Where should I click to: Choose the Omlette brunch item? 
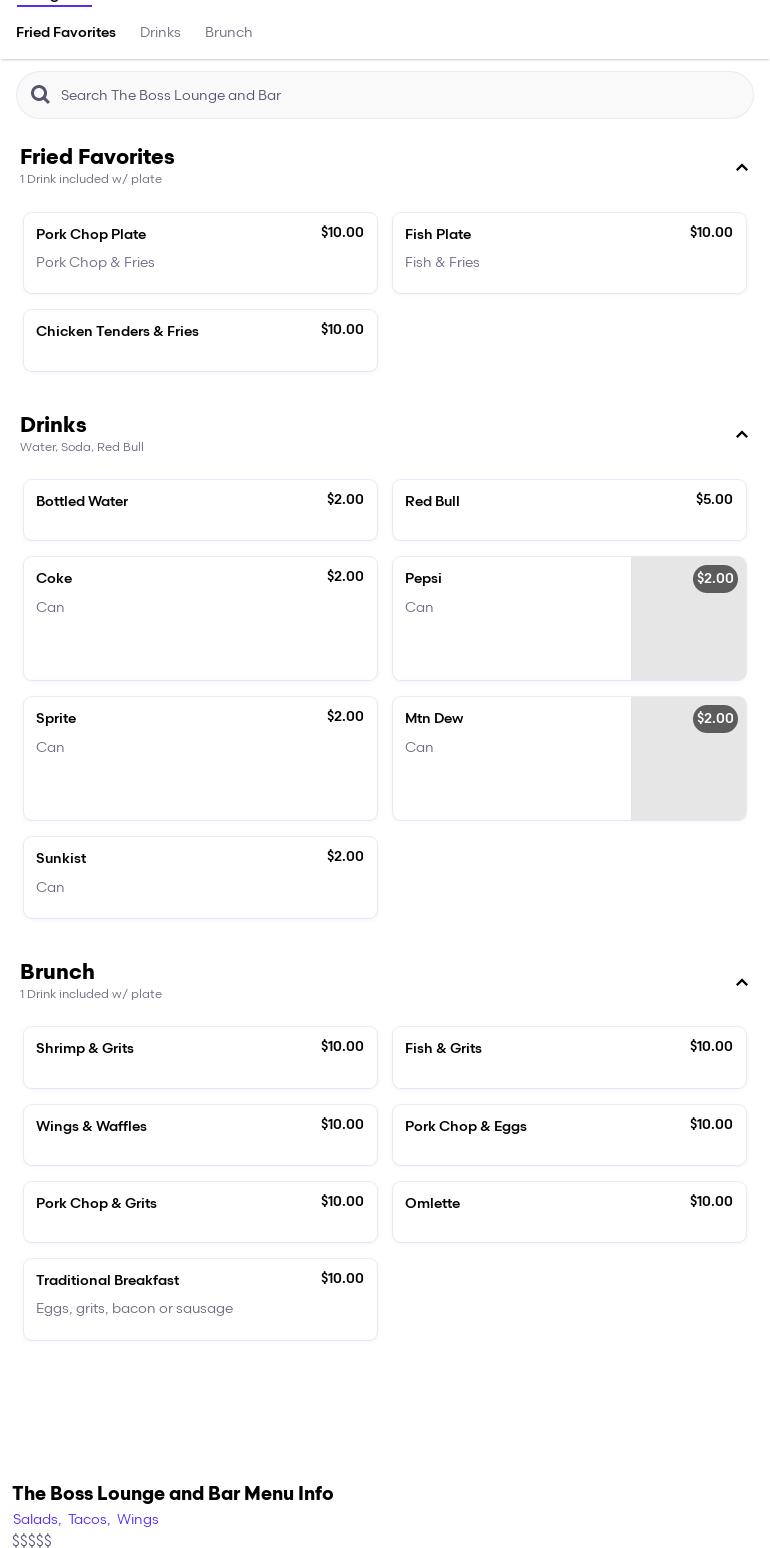click(x=569, y=1212)
